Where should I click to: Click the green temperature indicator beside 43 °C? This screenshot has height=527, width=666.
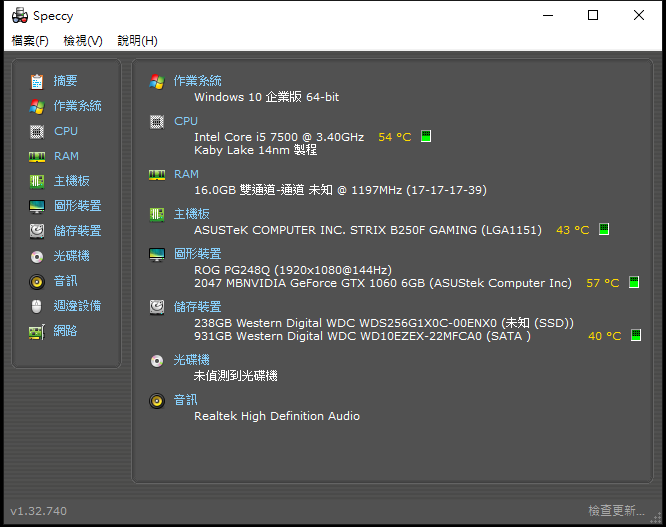(604, 229)
